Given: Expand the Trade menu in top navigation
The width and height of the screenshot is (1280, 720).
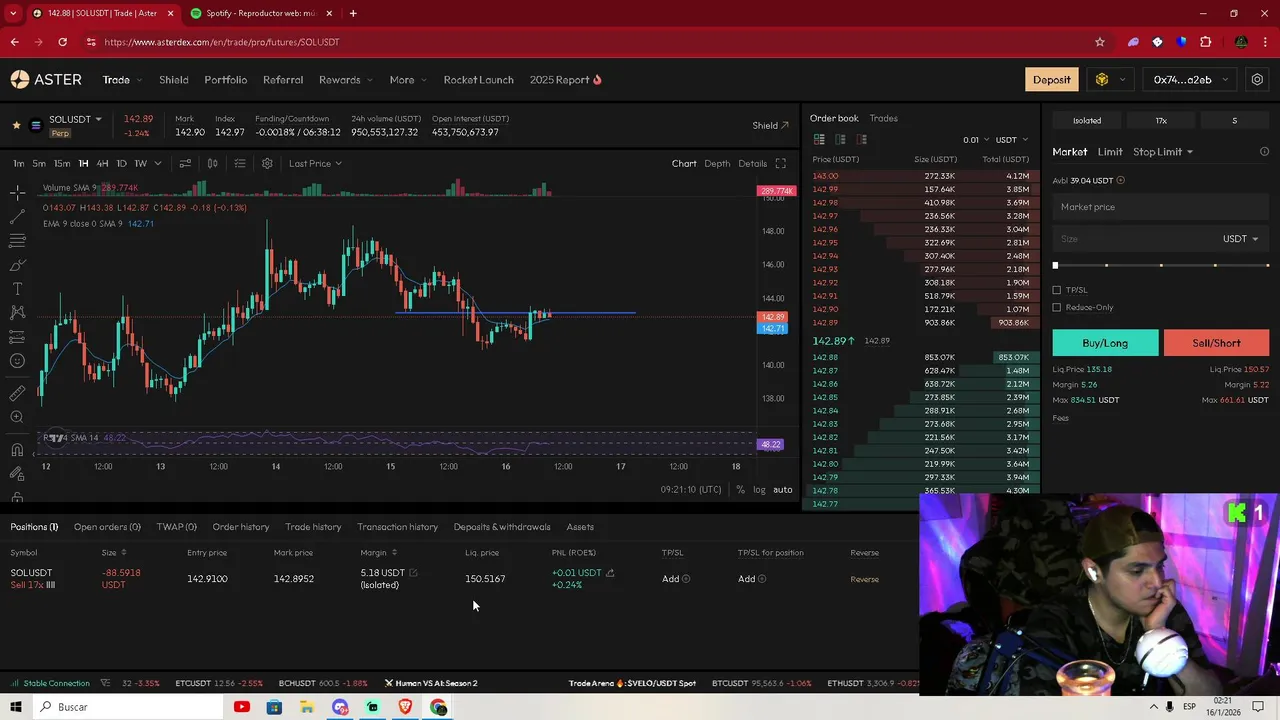Looking at the screenshot, I should [x=122, y=80].
